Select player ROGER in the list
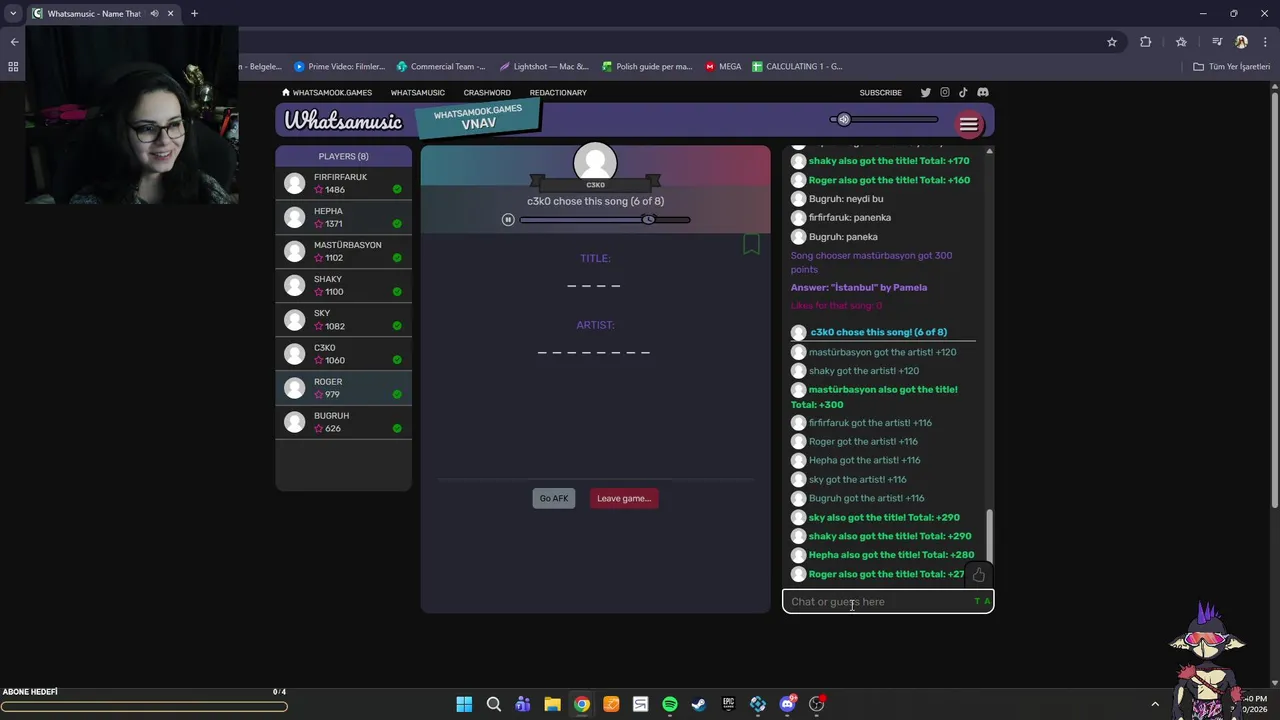 pos(343,388)
